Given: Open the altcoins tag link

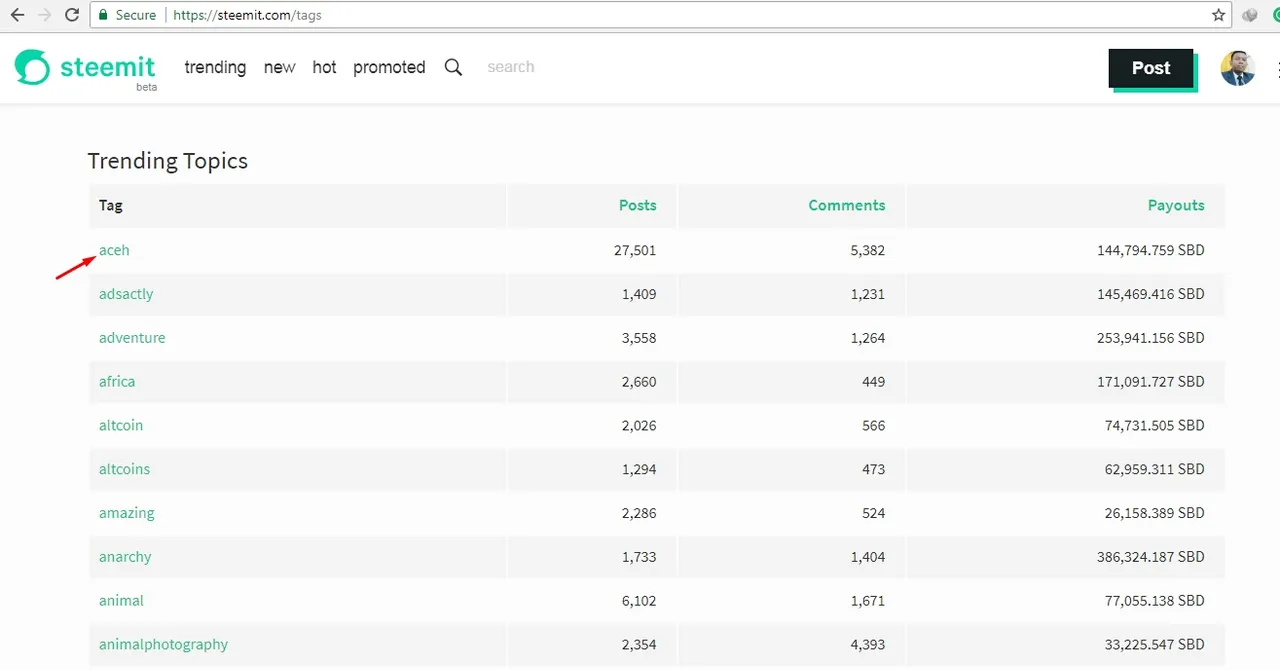Looking at the screenshot, I should click(124, 469).
